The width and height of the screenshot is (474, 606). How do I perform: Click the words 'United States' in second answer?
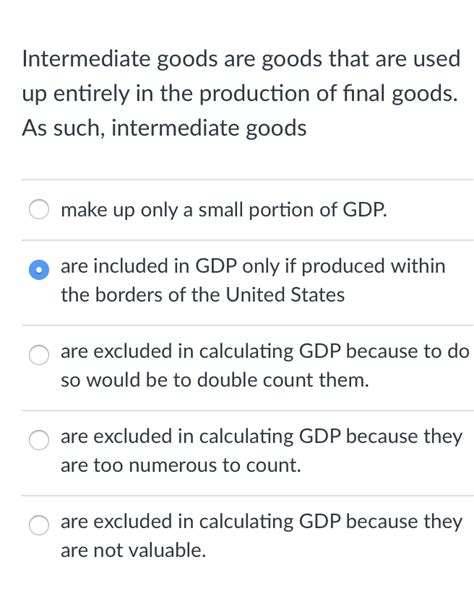click(285, 295)
